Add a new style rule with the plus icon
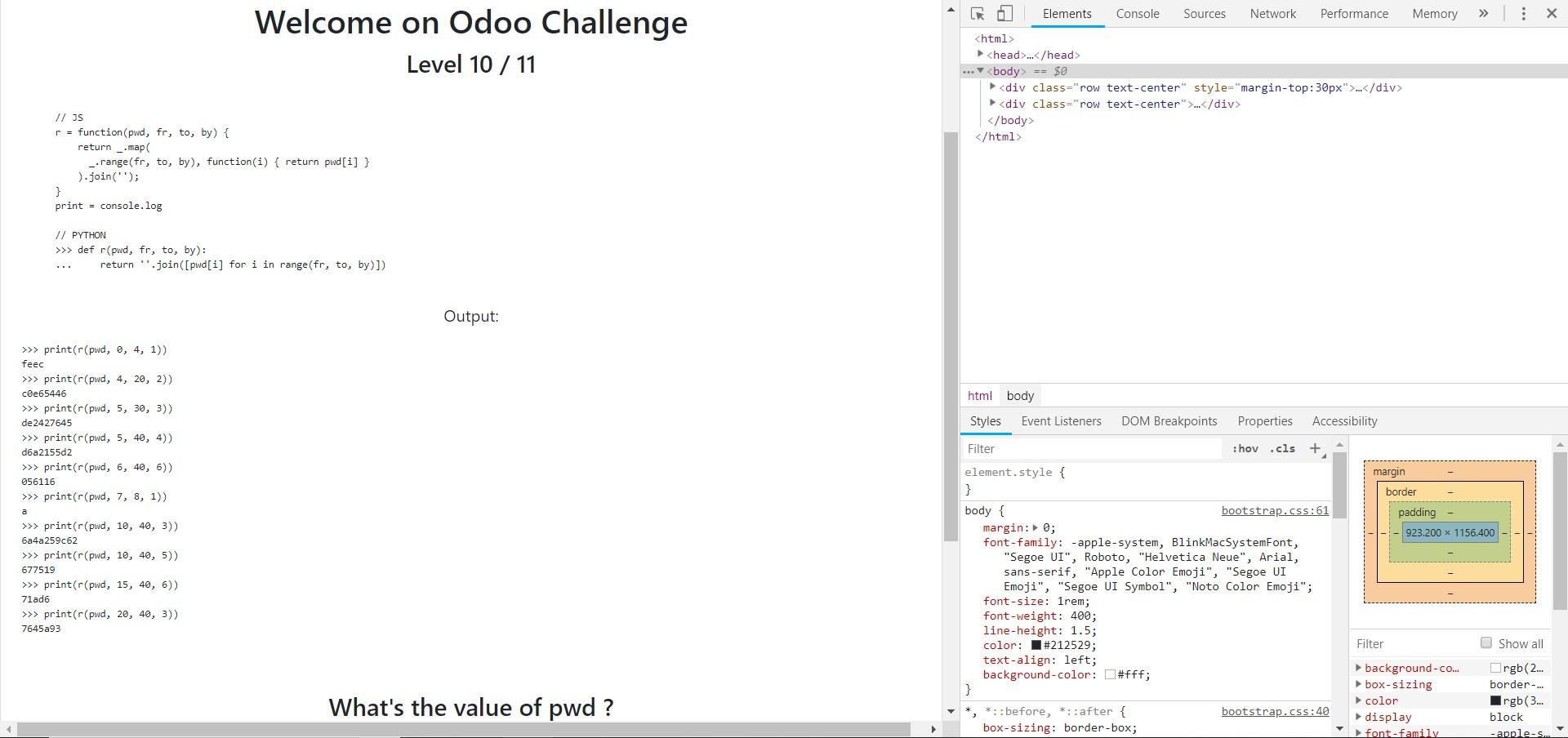The width and height of the screenshot is (1568, 738). coord(1315,448)
